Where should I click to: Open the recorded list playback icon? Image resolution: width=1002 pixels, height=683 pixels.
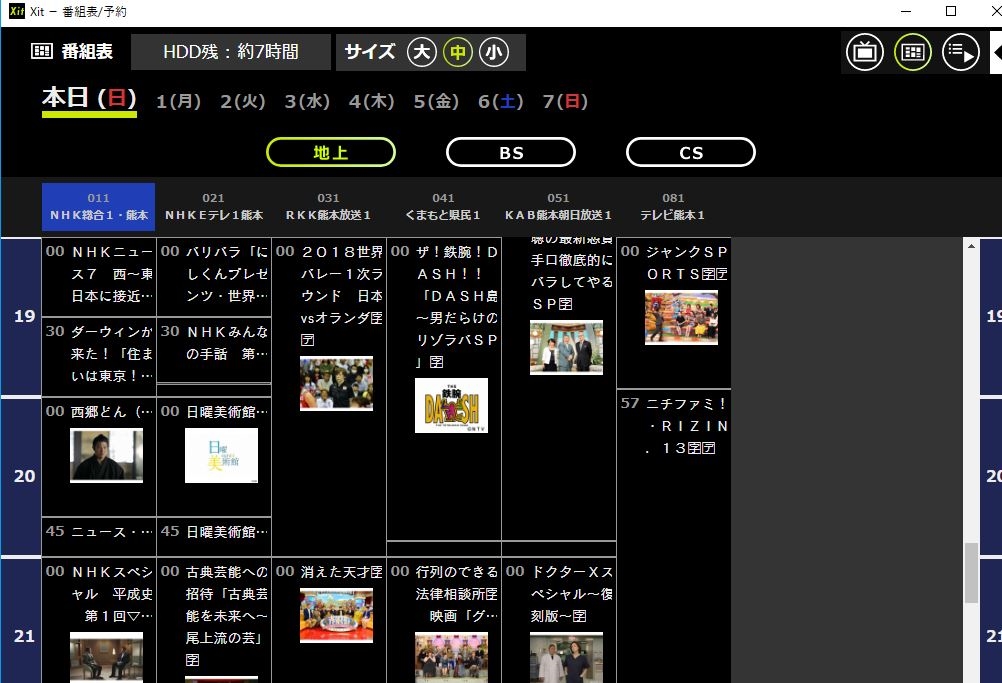pos(960,52)
